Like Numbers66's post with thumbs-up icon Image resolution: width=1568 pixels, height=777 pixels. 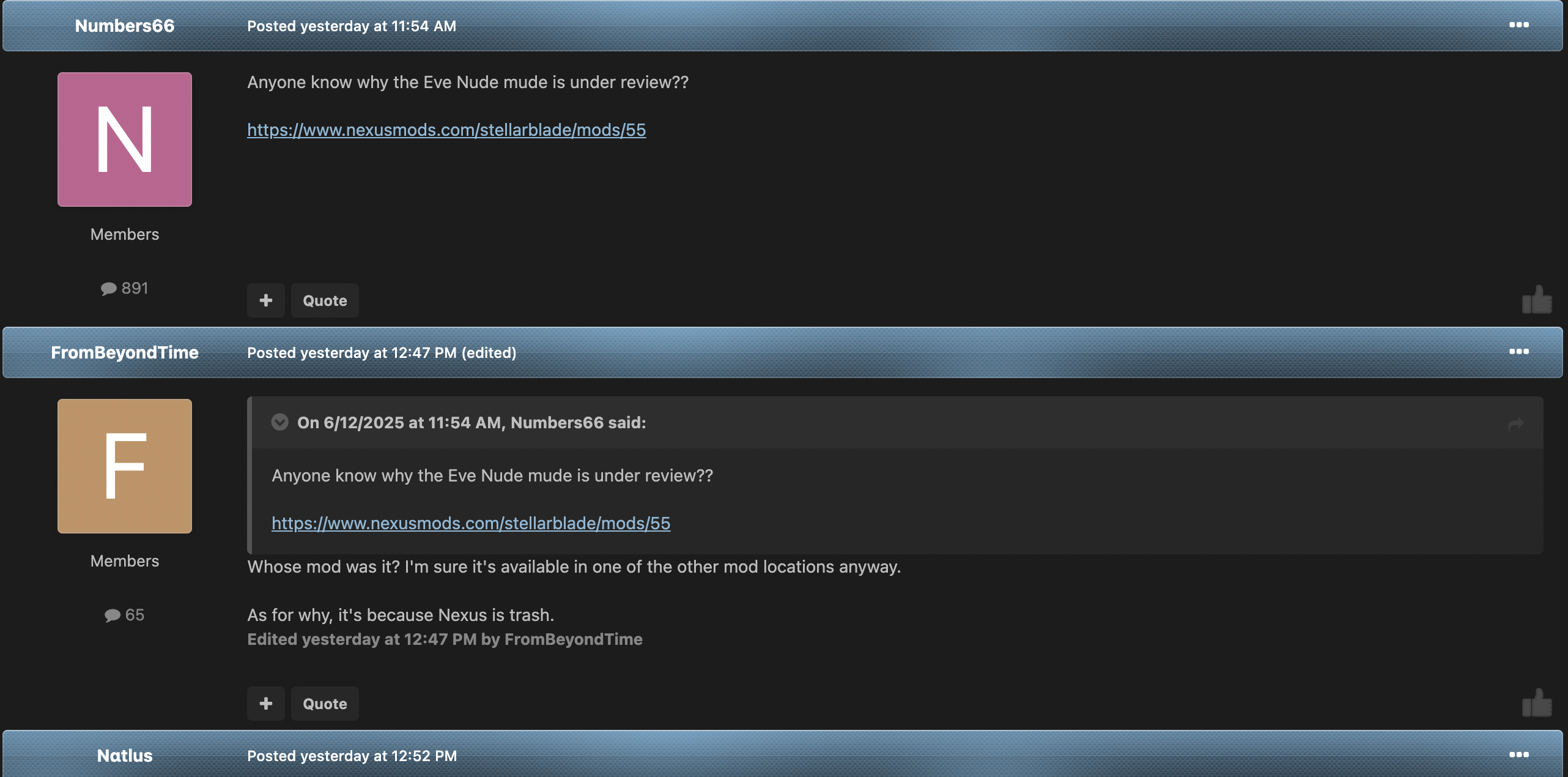(x=1537, y=300)
